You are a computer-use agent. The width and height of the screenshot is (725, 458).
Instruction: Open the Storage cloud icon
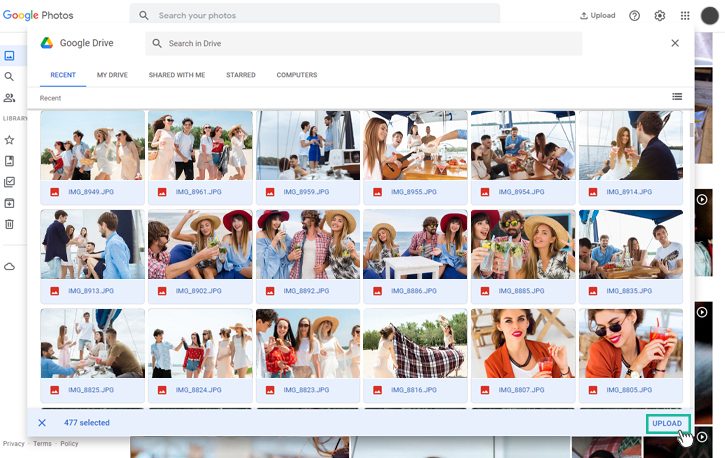[9, 267]
